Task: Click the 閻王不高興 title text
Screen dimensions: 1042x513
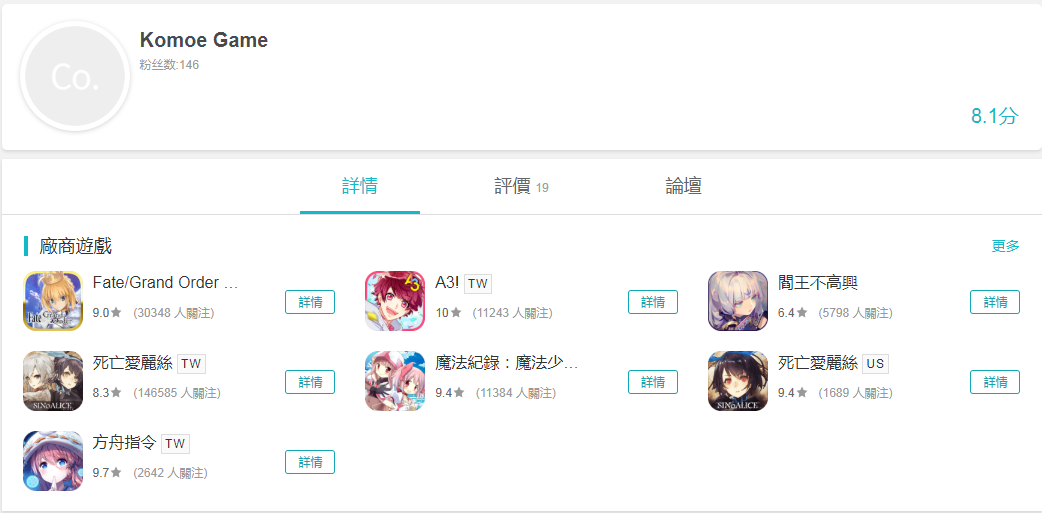Action: [x=818, y=283]
